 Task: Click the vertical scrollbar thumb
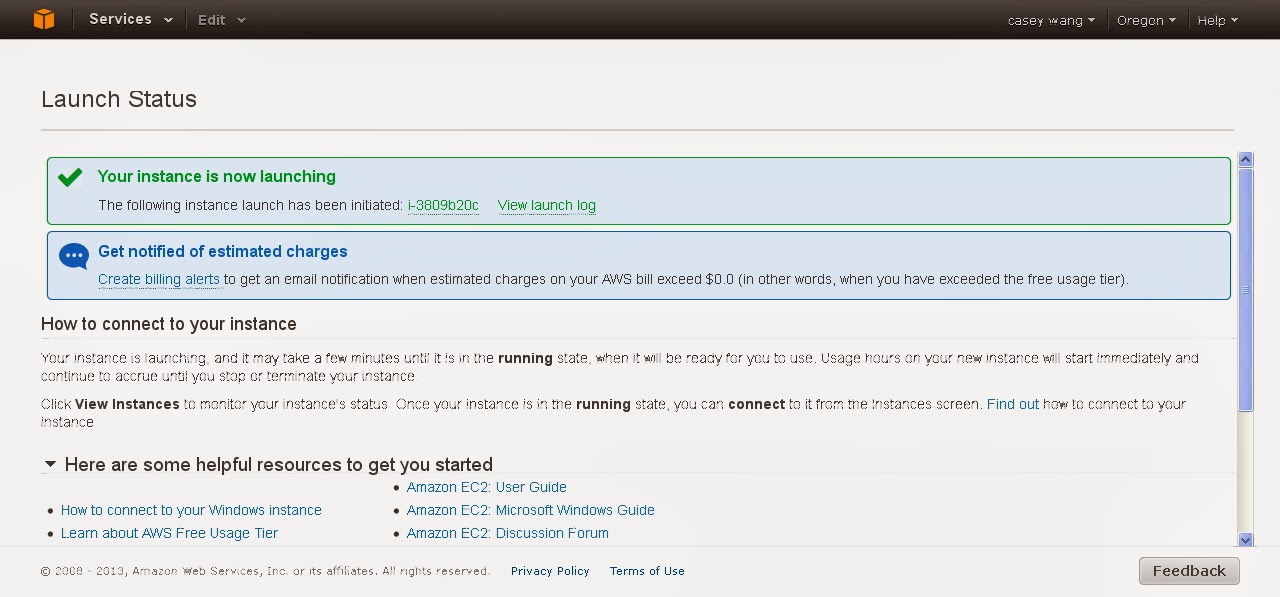(x=1245, y=289)
